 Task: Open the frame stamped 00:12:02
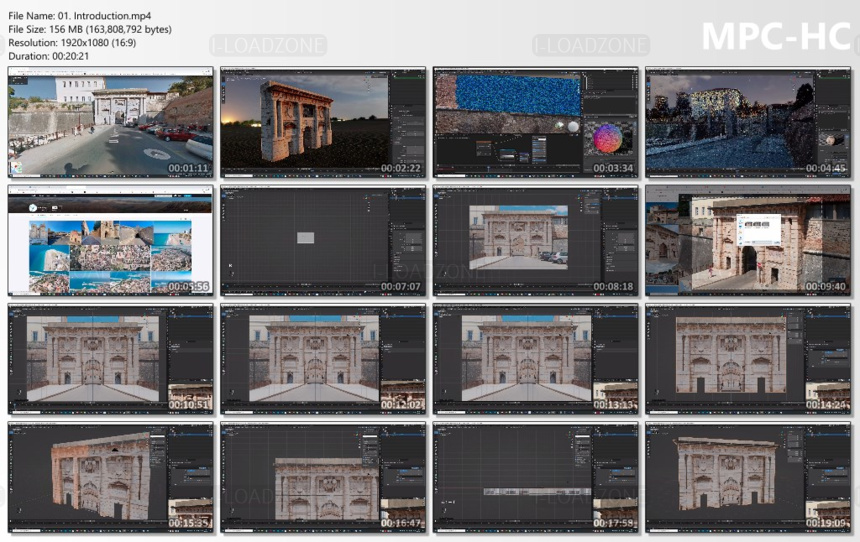(x=323, y=359)
